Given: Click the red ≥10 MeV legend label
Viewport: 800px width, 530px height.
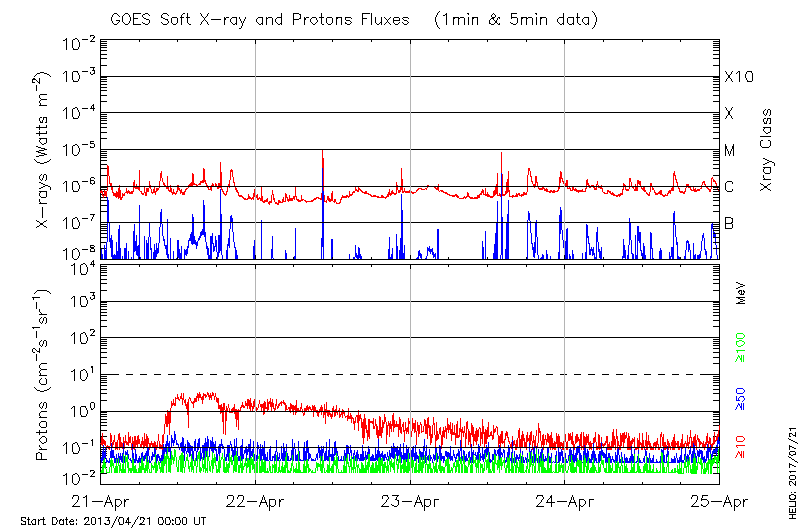Looking at the screenshot, I should pos(742,444).
